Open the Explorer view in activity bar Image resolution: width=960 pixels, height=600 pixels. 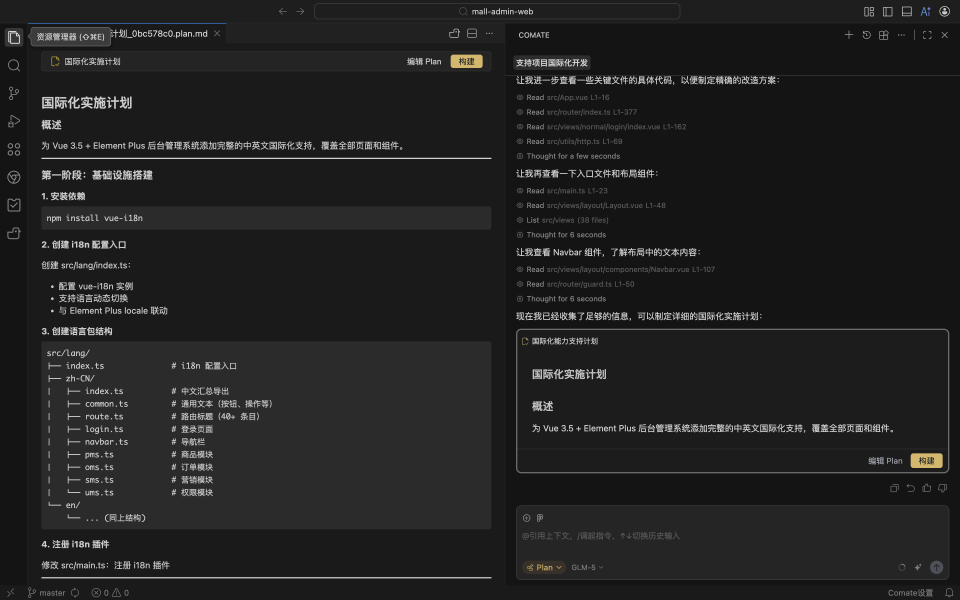(x=14, y=37)
